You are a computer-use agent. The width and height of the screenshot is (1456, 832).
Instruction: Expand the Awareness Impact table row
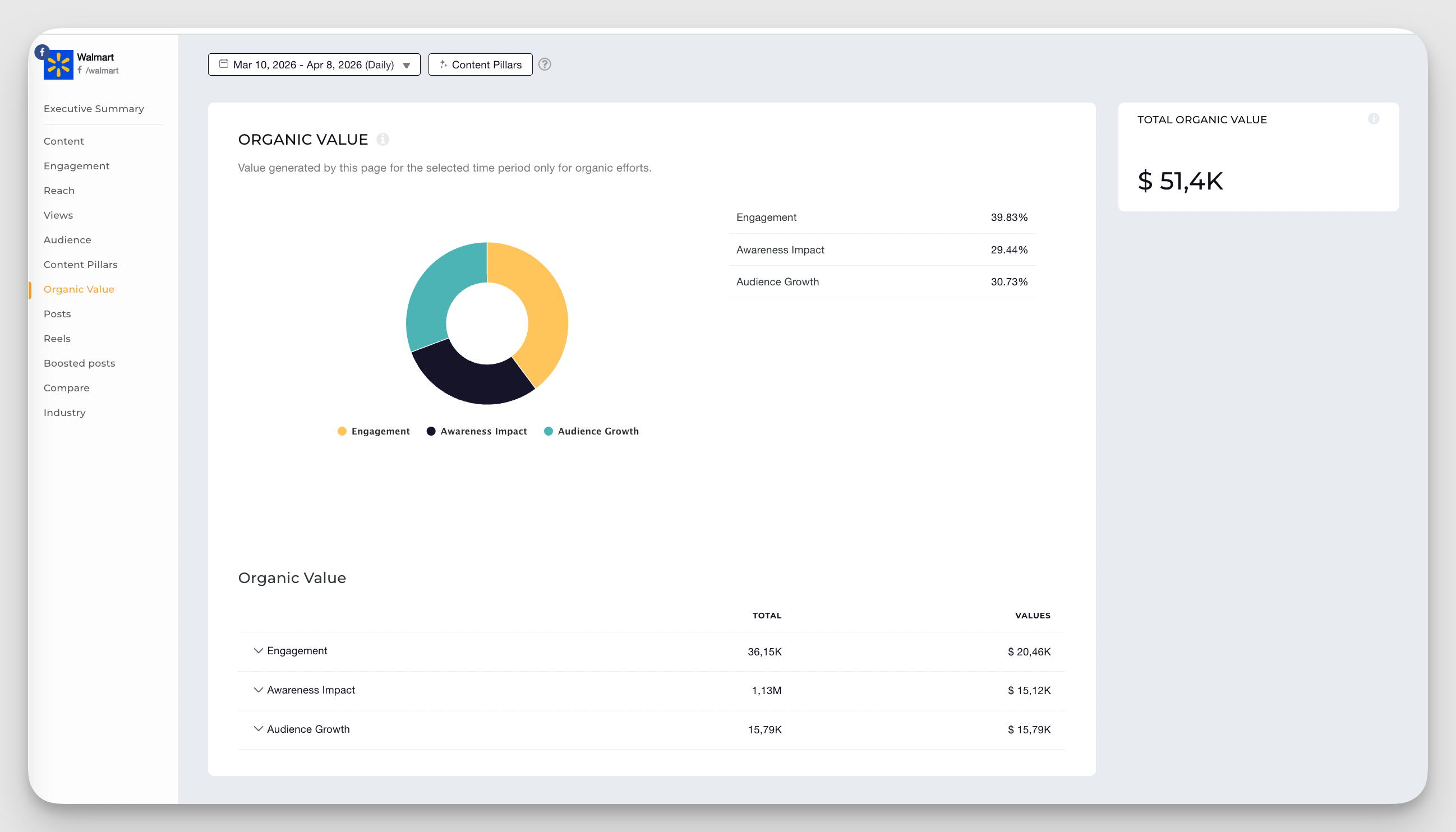pos(258,690)
